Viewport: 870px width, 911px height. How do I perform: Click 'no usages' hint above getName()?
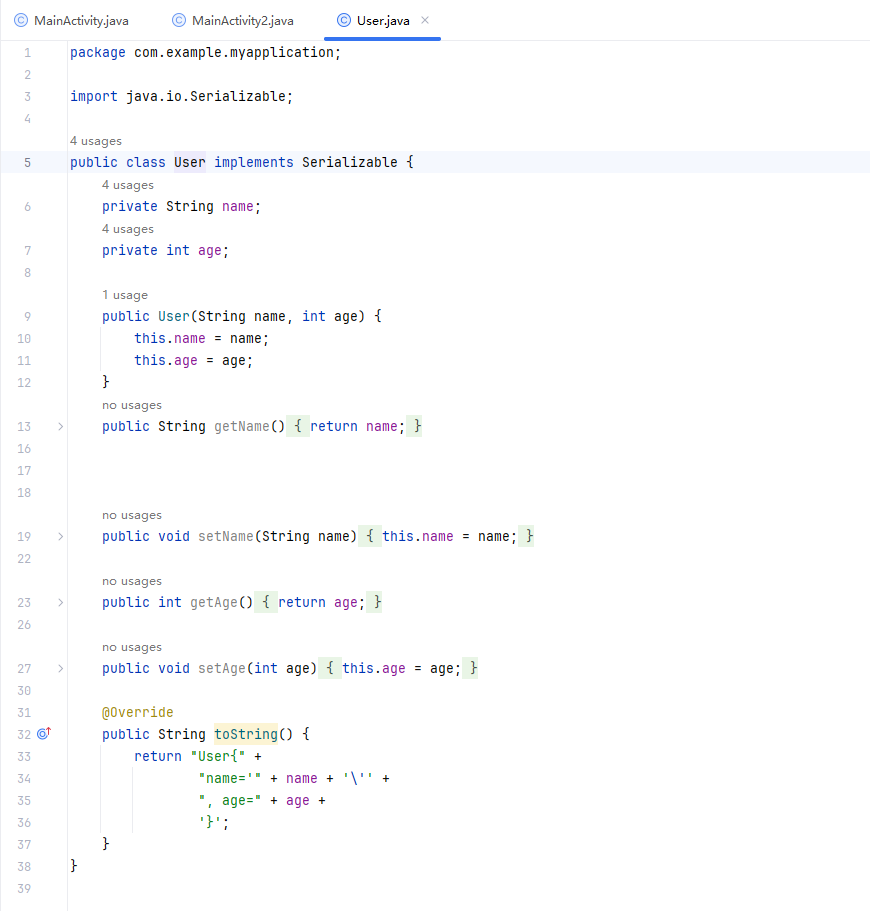click(x=132, y=406)
